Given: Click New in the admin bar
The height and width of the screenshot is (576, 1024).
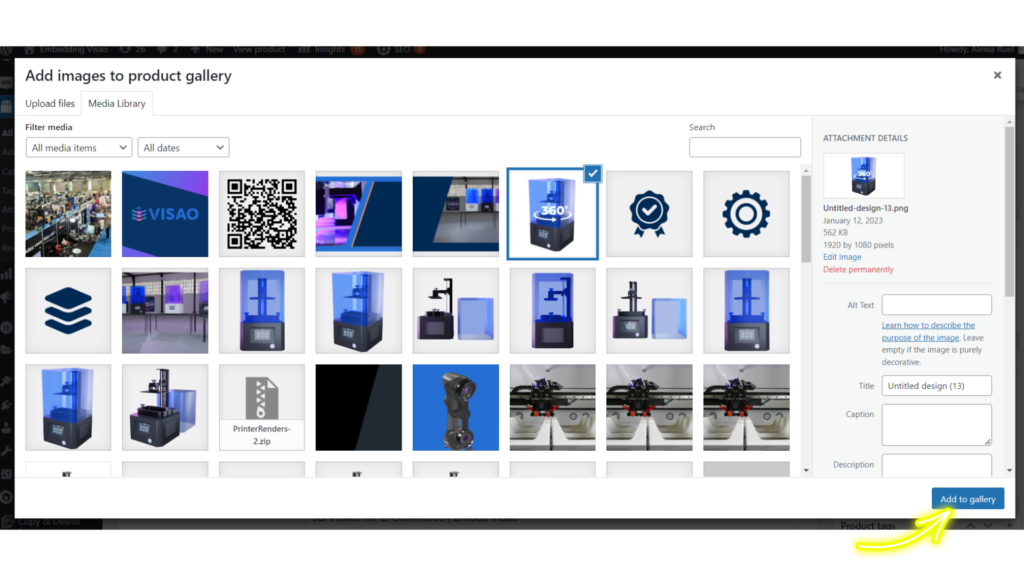Looking at the screenshot, I should click(208, 50).
